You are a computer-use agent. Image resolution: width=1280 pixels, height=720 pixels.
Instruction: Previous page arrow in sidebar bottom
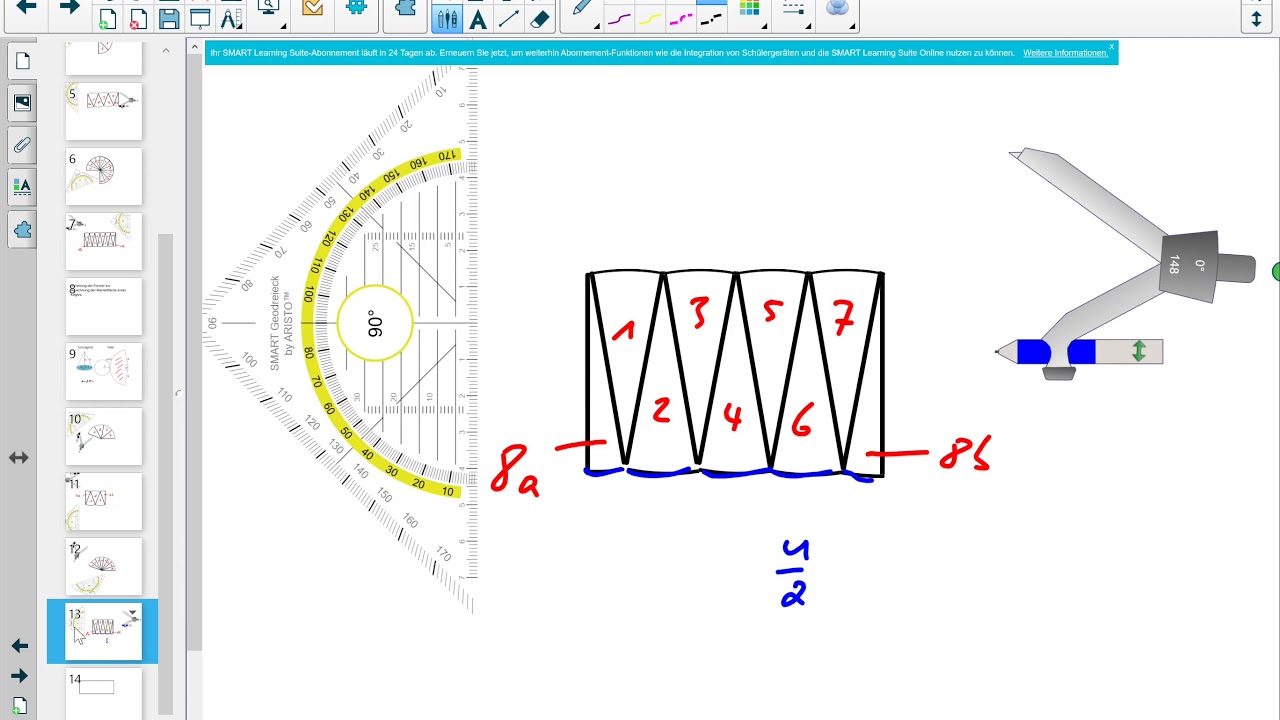[x=19, y=646]
